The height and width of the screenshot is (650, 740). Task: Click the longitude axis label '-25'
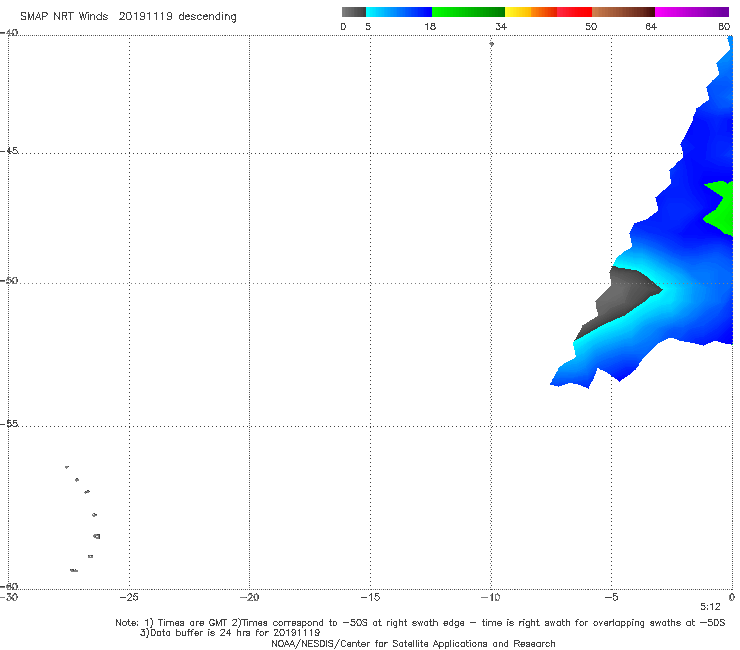129,597
